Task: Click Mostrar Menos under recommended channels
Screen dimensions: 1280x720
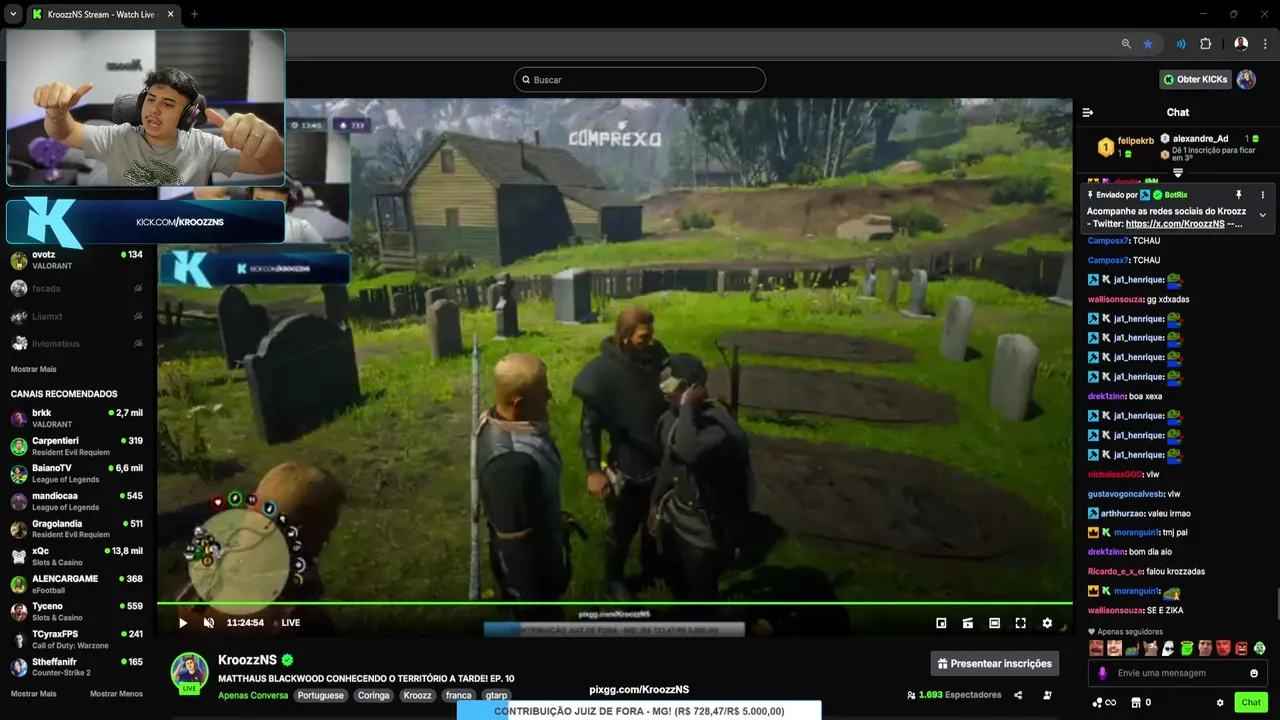Action: point(116,693)
